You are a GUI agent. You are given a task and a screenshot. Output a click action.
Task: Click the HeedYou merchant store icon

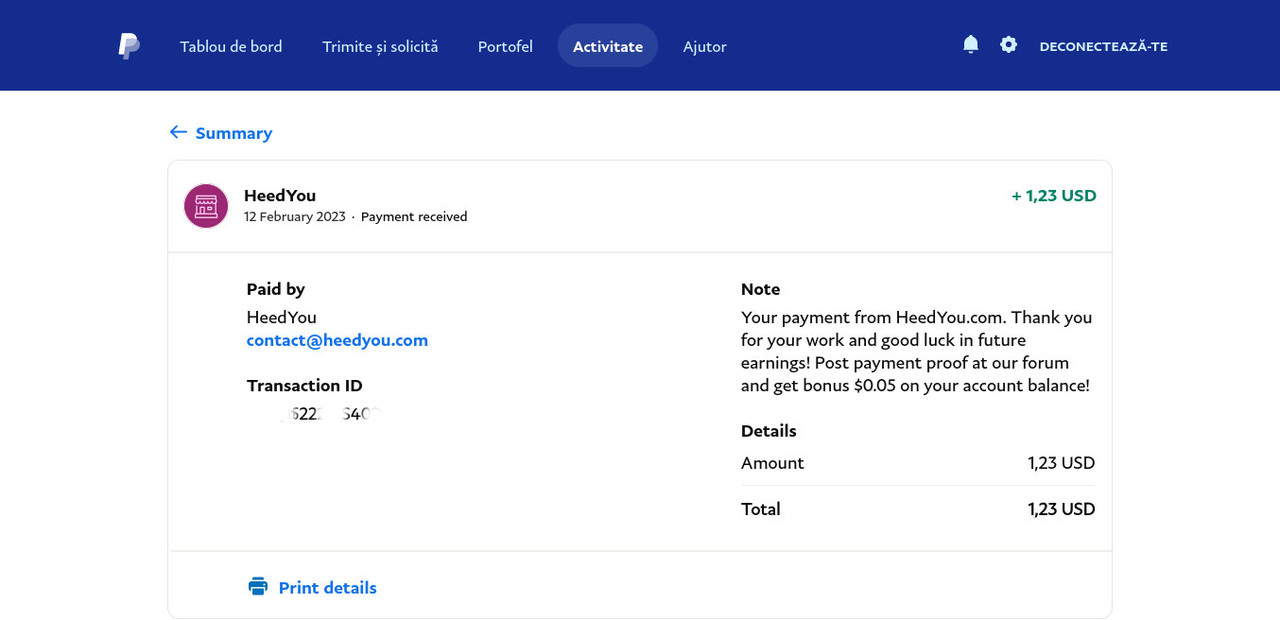pos(206,206)
